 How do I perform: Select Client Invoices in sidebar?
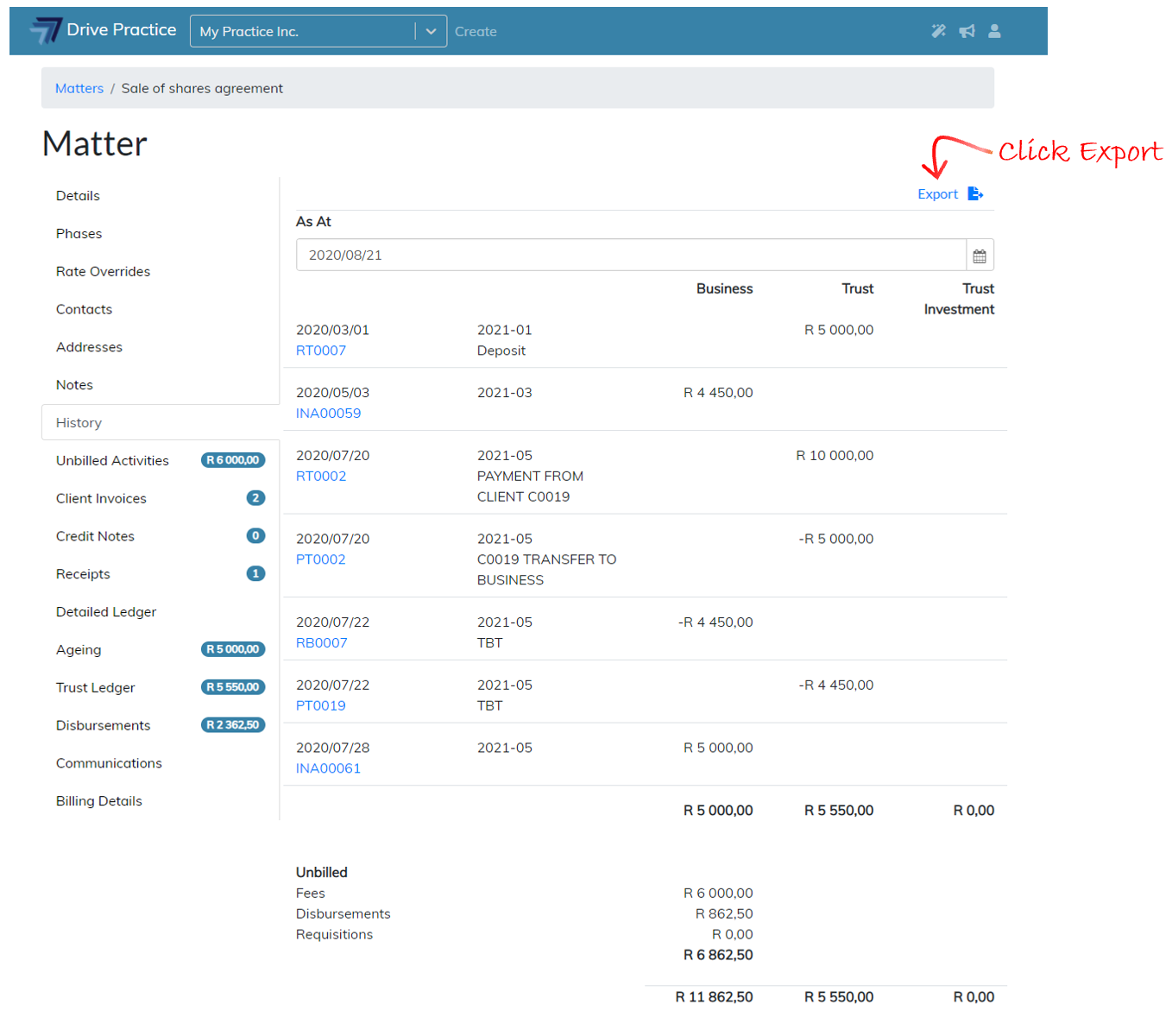[101, 499]
